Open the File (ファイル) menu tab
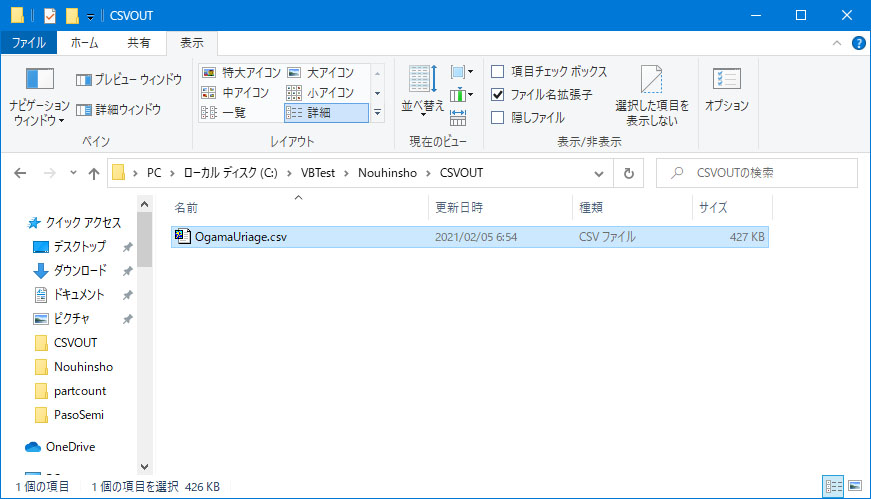This screenshot has width=871, height=499. [28, 43]
